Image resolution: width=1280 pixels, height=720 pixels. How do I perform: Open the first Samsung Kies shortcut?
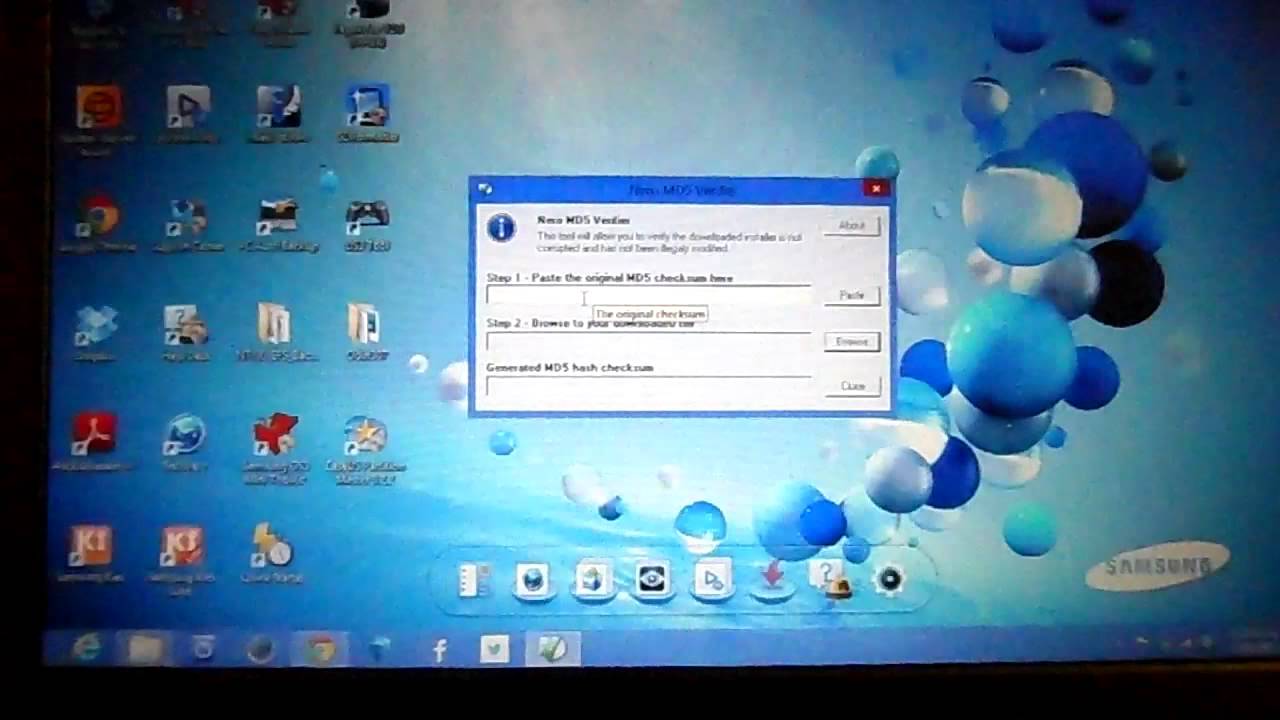coord(91,547)
